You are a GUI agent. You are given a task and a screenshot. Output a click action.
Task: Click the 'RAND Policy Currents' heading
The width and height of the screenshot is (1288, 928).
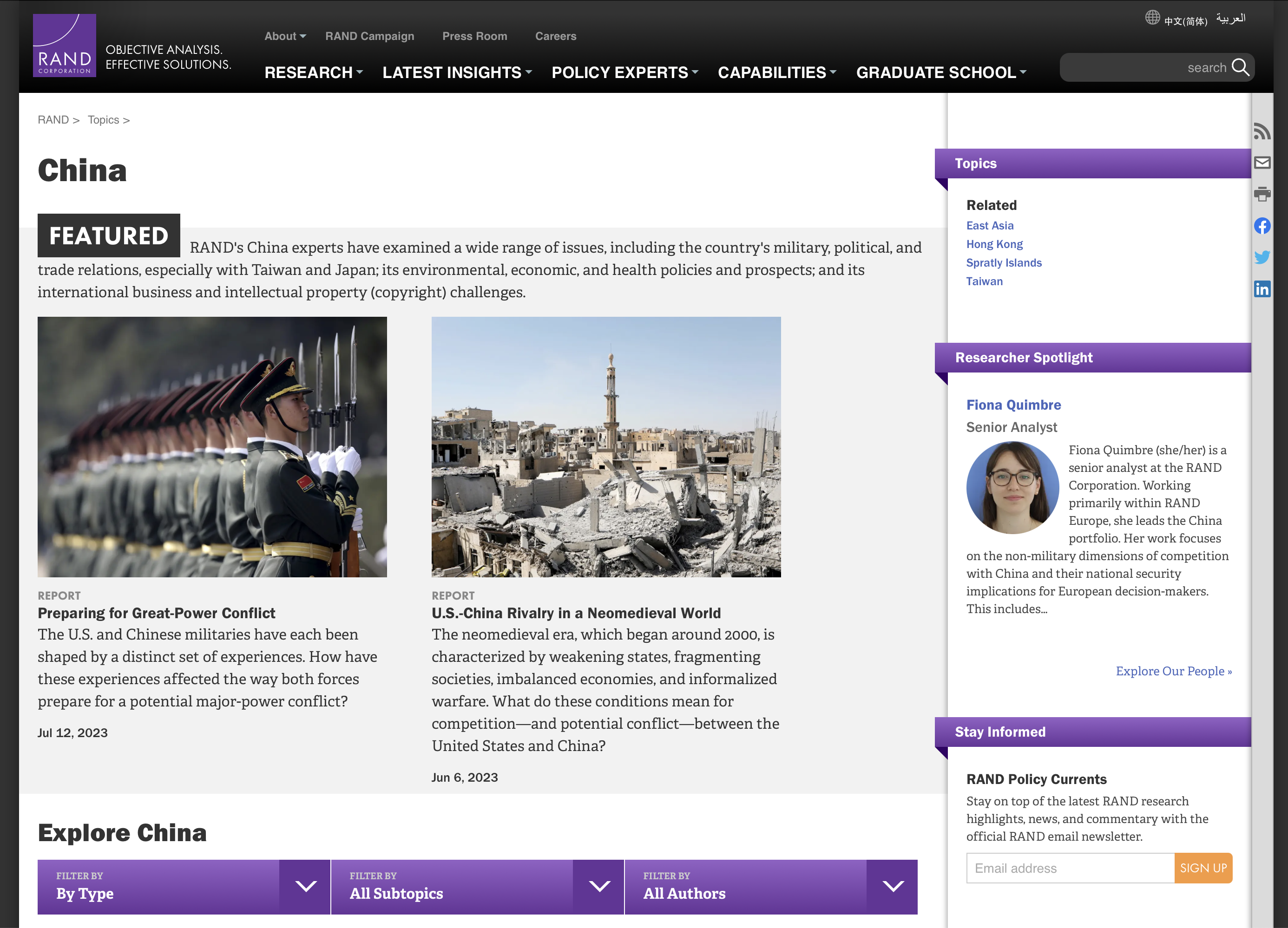point(1037,779)
